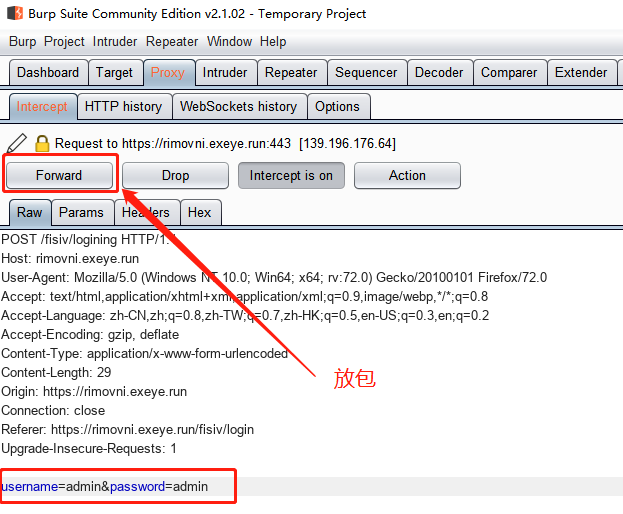Click the Accept-Language header line
The width and height of the screenshot is (623, 514).
[245, 315]
